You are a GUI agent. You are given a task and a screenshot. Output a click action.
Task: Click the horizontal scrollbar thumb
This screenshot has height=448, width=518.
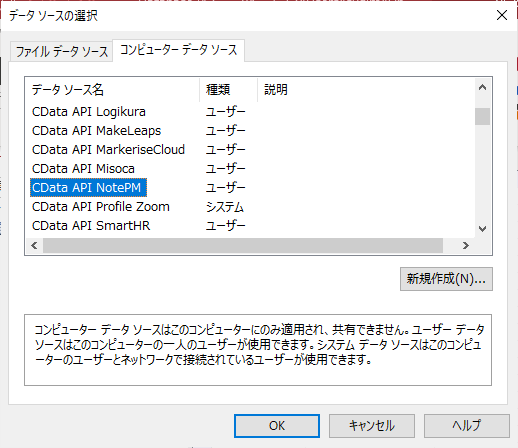(x=243, y=246)
